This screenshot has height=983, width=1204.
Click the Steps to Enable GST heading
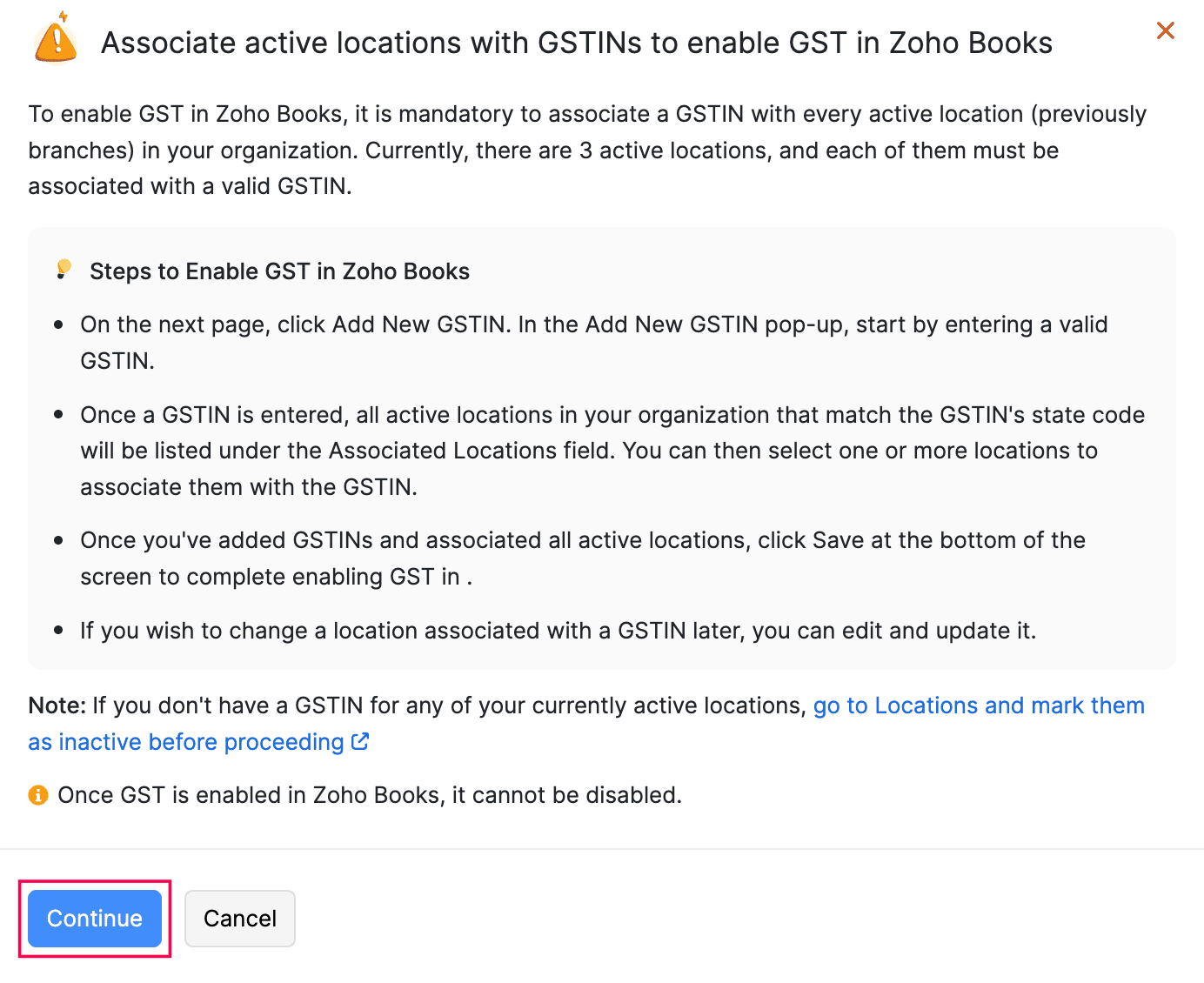pos(279,271)
